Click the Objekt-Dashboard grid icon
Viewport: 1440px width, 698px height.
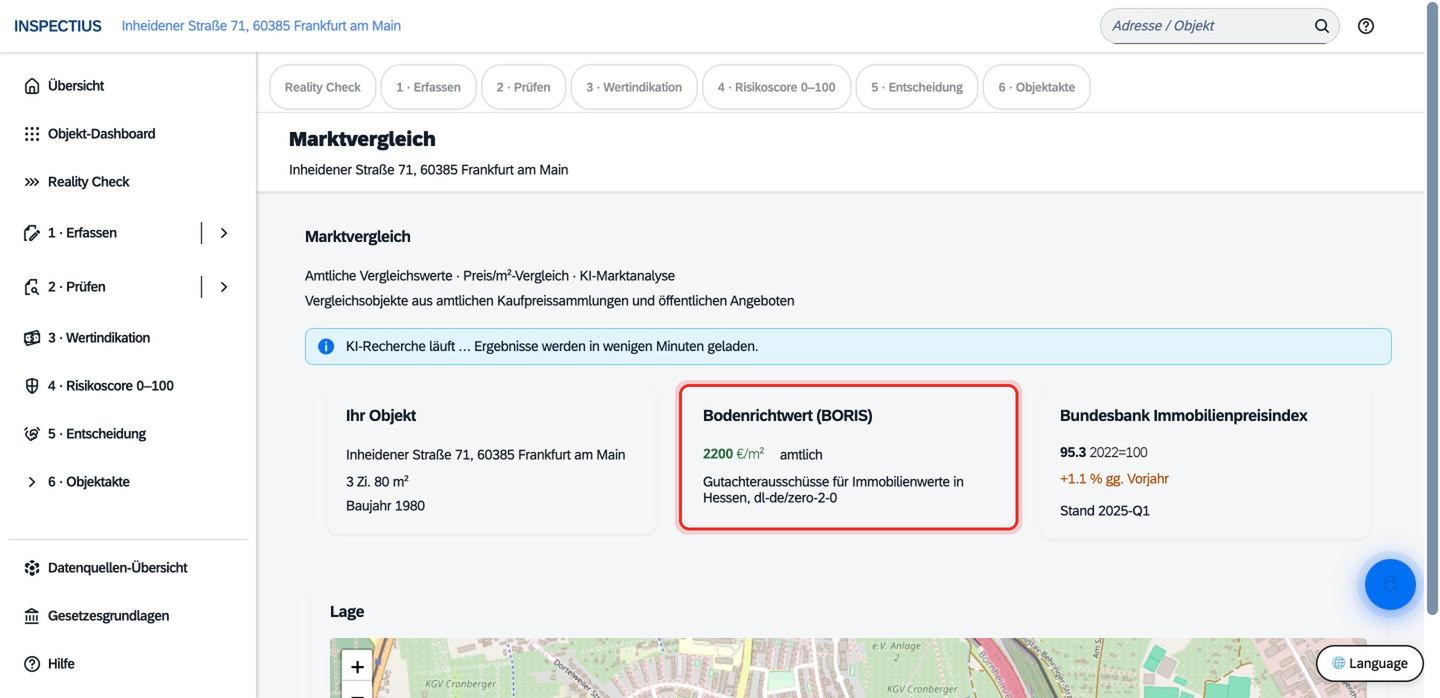[x=32, y=134]
